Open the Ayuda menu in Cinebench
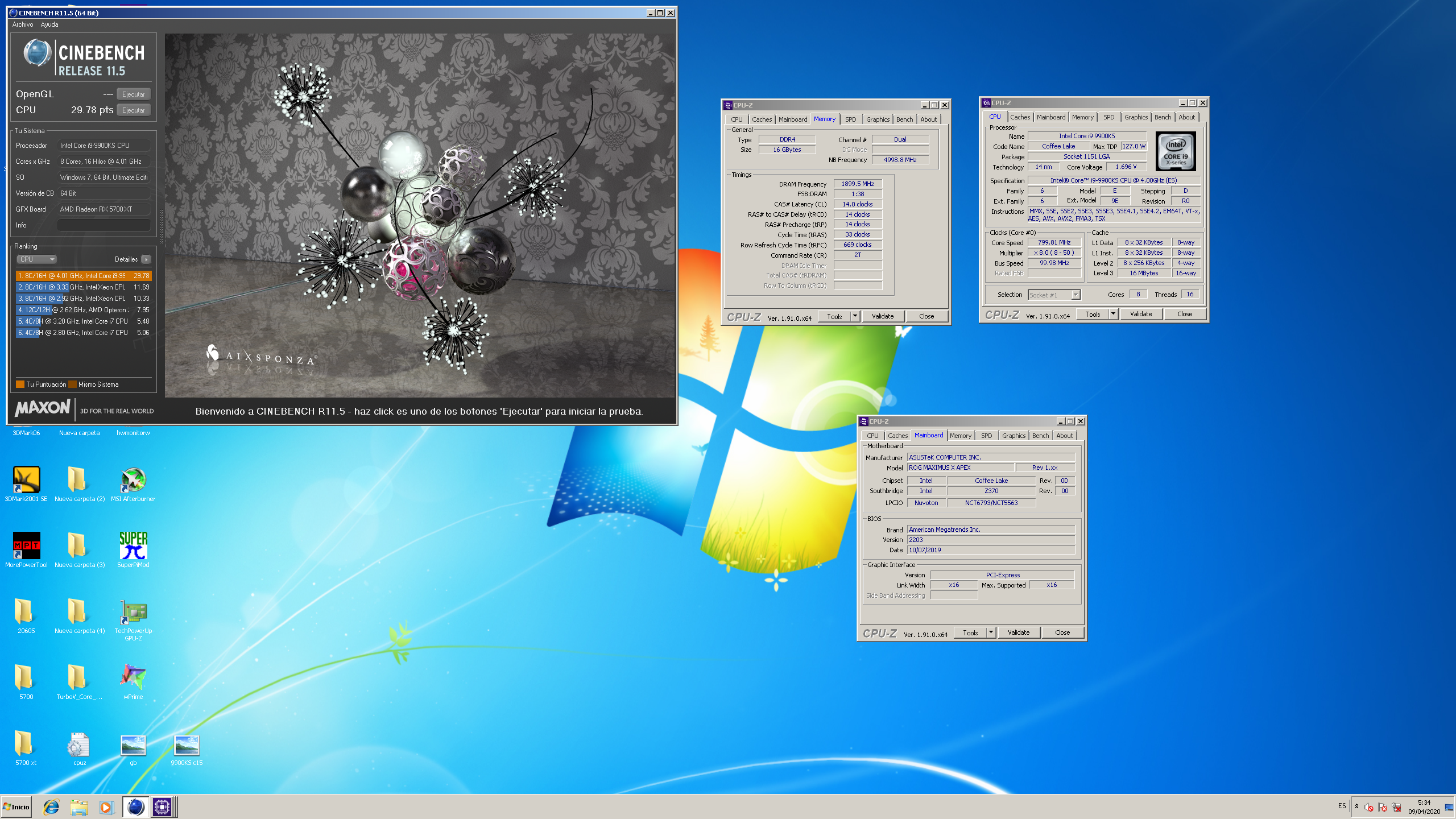Screen dimensions: 1456x819 tap(49, 24)
